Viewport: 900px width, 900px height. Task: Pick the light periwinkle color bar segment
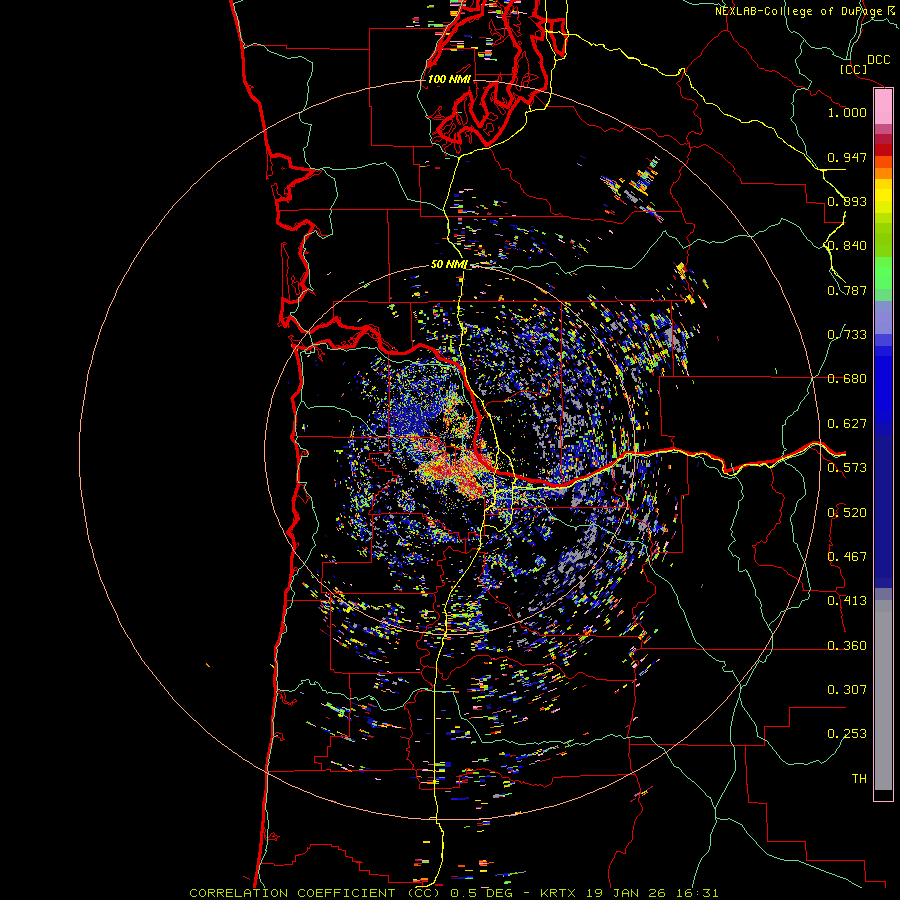[883, 317]
